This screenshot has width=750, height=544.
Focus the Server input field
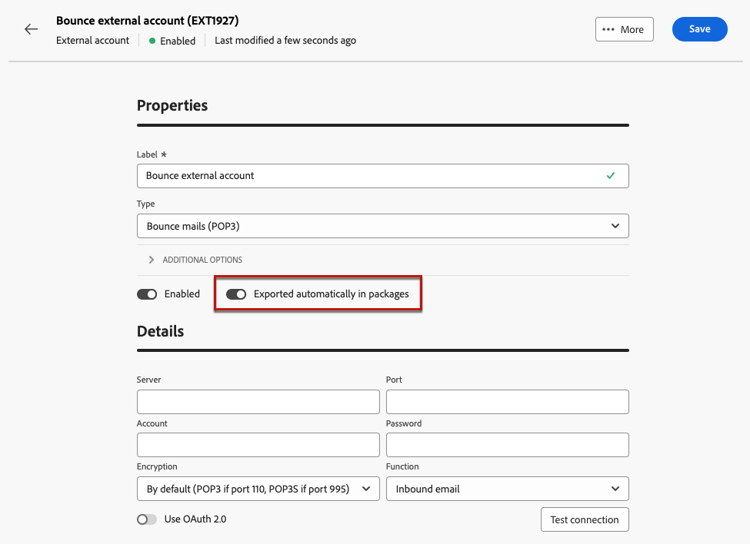click(258, 401)
